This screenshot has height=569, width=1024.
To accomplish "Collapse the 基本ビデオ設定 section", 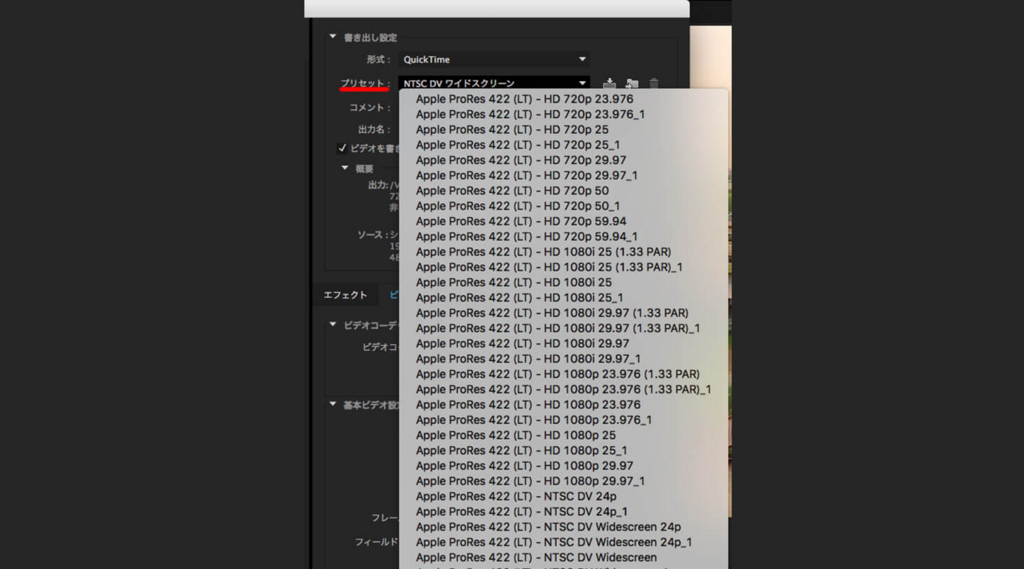I will coord(332,404).
